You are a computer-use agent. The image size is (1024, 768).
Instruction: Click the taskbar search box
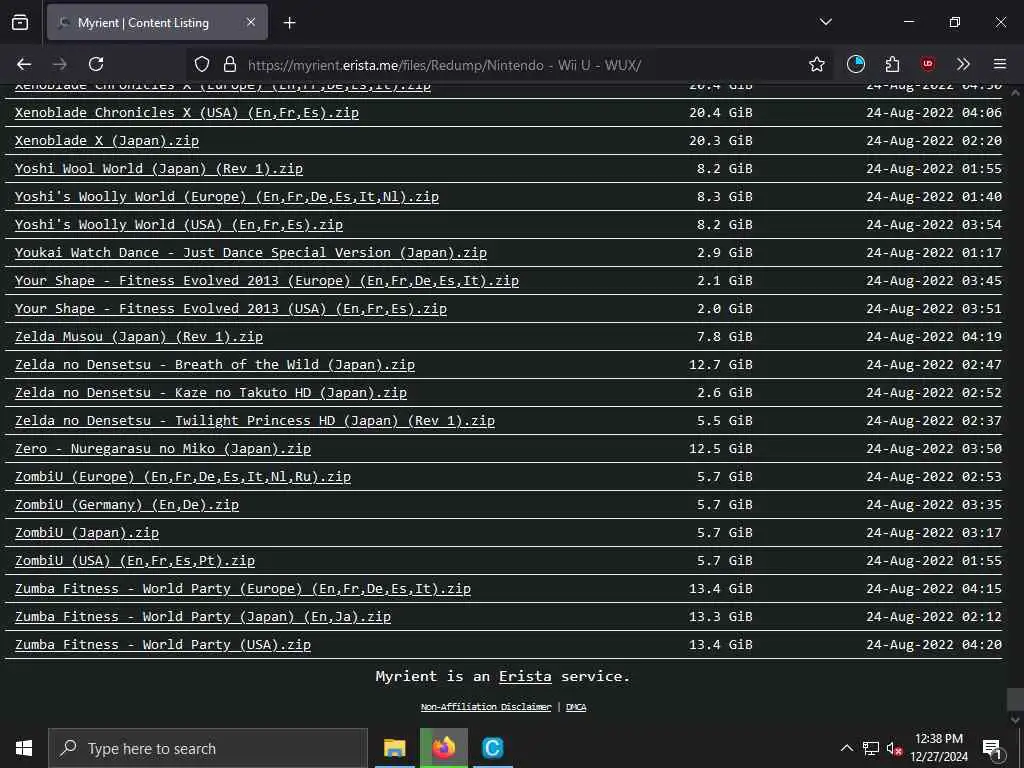coord(208,748)
